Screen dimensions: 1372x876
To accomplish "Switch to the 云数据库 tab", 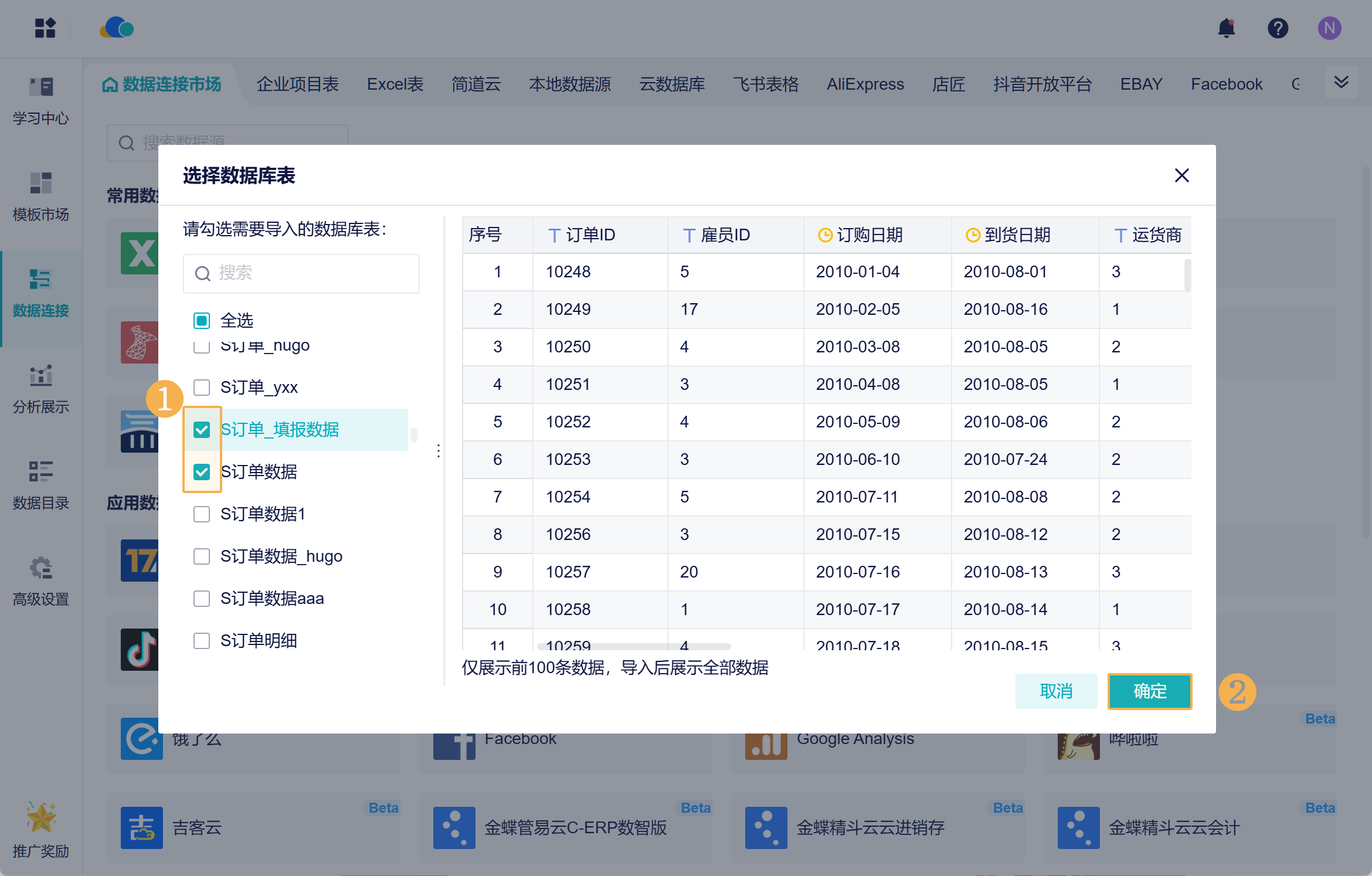I will (672, 84).
